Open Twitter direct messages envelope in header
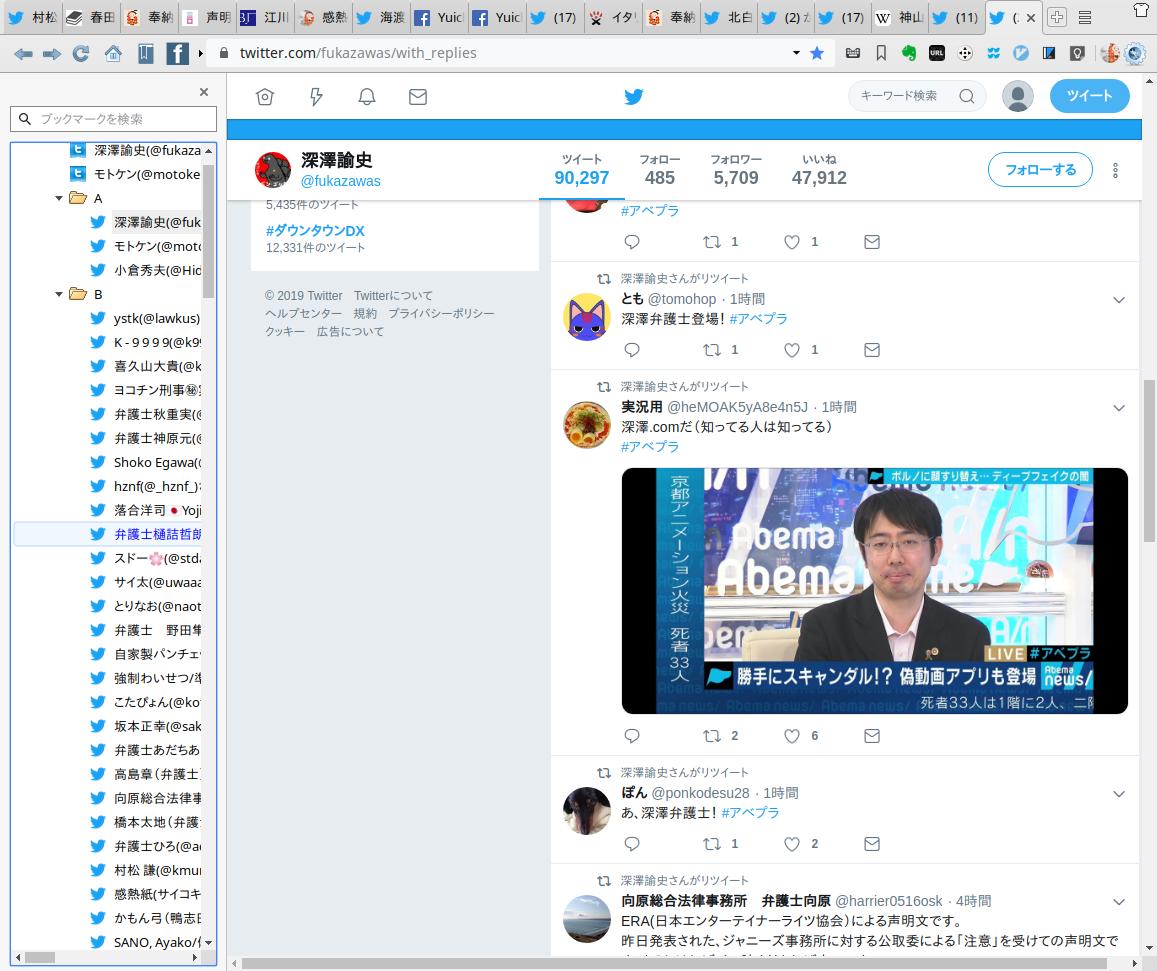 tap(418, 97)
